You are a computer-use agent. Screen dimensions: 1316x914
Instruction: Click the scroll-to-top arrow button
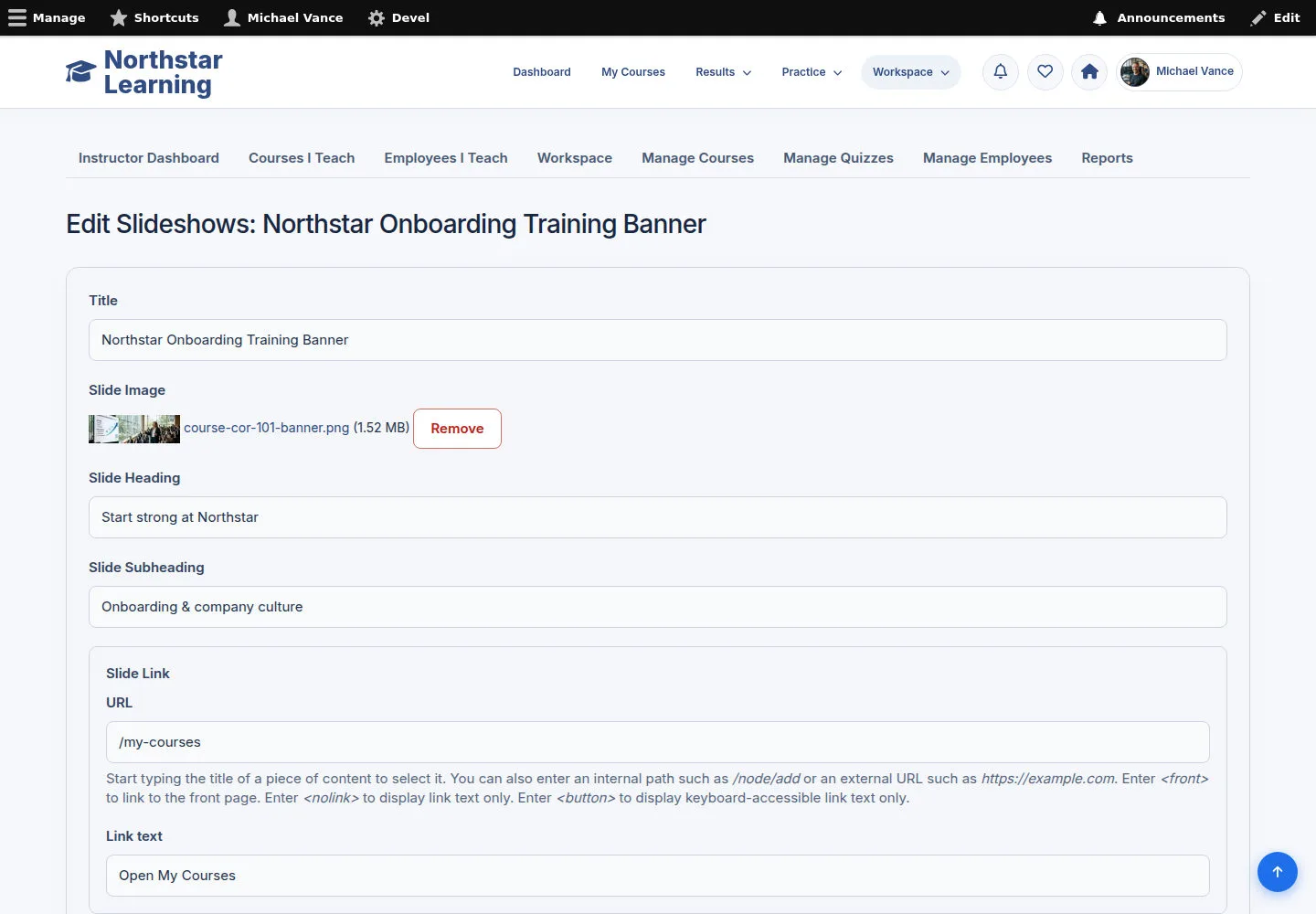(1278, 872)
